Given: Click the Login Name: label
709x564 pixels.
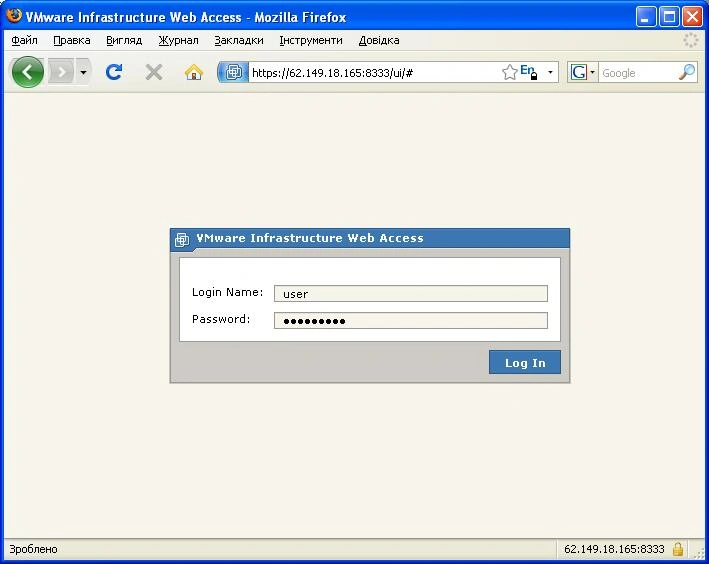Looking at the screenshot, I should click(227, 292).
